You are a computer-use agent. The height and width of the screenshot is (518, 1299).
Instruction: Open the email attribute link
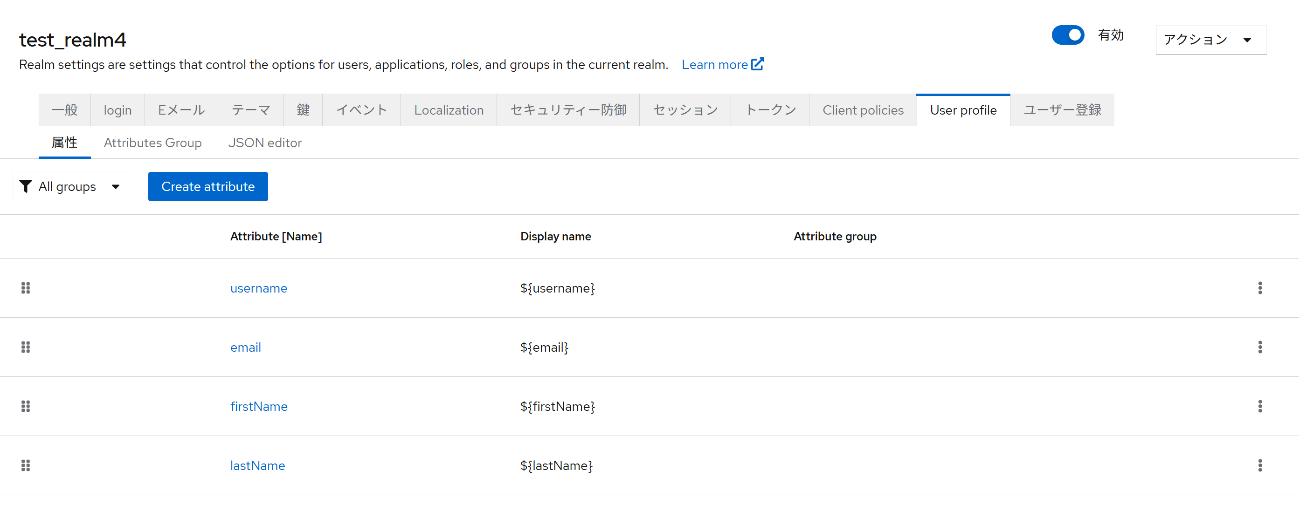pos(246,347)
